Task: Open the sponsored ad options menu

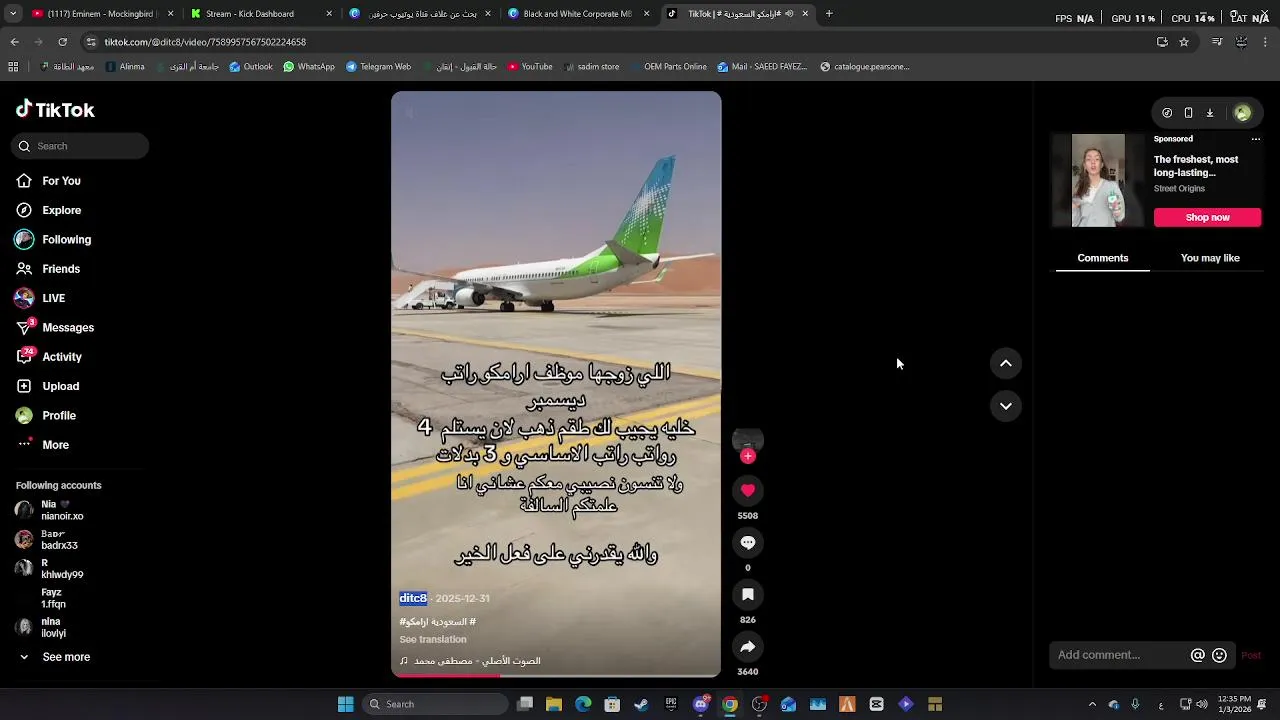Action: tap(1255, 139)
